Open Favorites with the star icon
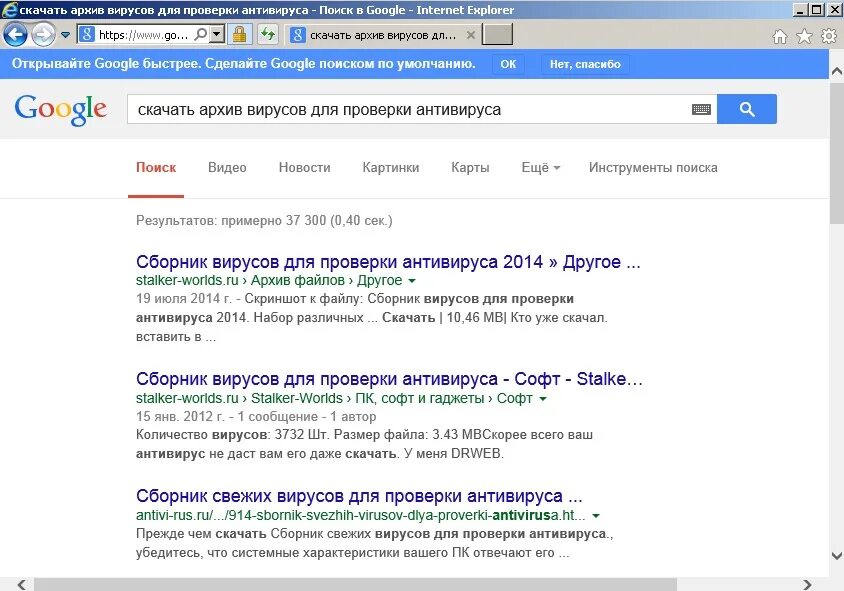 click(x=804, y=36)
